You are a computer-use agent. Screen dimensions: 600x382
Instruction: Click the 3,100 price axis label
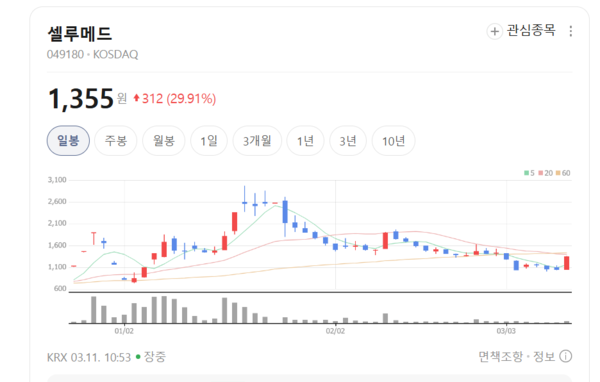[57, 180]
